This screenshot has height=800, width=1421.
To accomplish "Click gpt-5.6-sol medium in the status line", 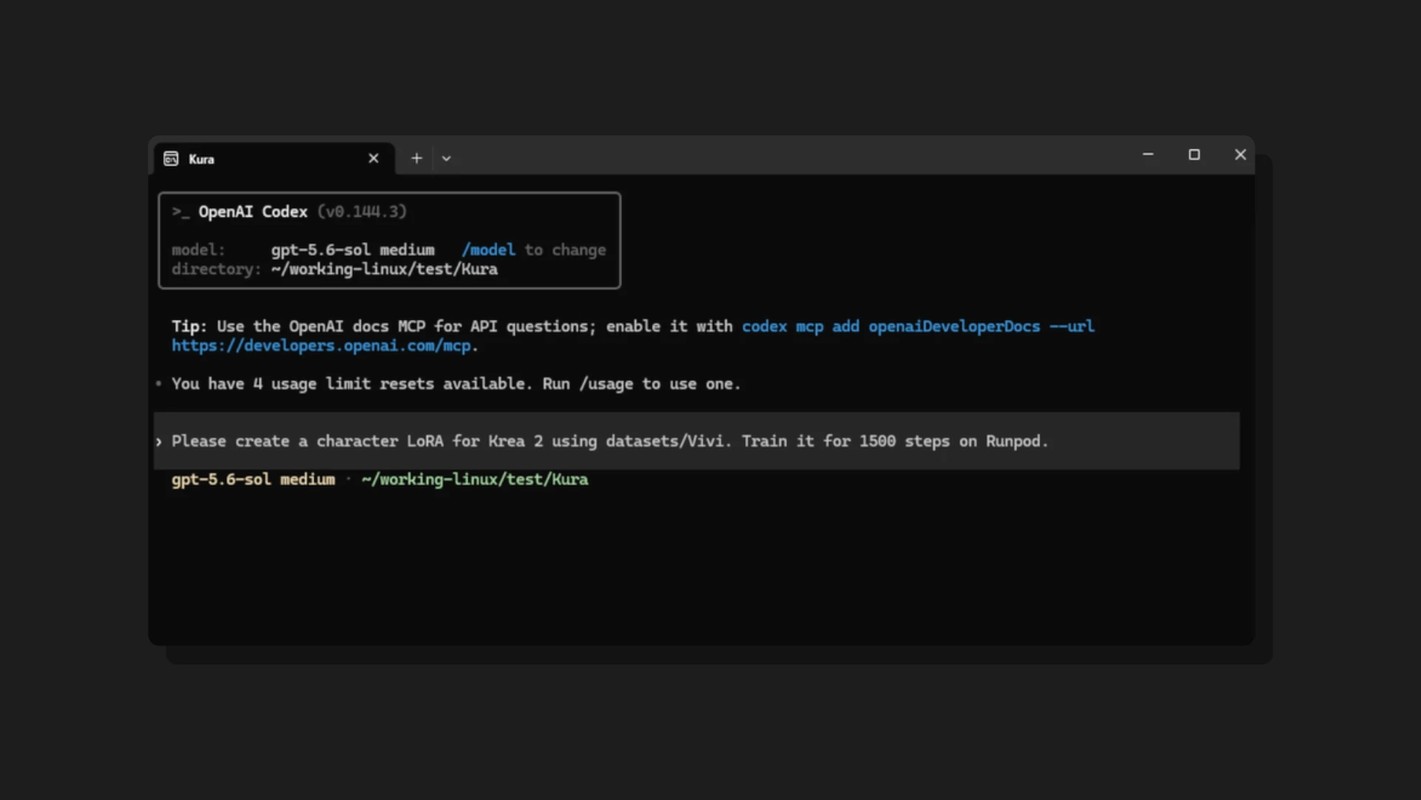I will point(253,480).
